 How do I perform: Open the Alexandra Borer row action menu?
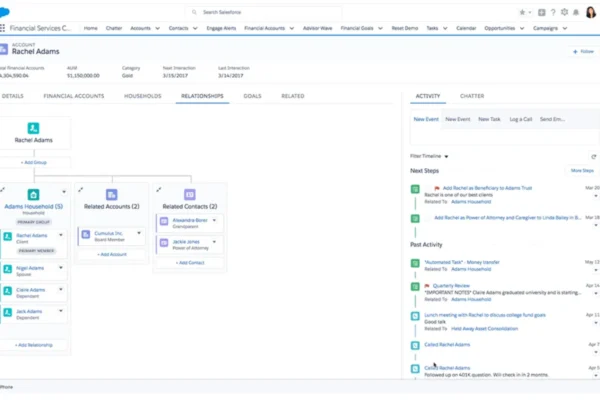(x=214, y=220)
